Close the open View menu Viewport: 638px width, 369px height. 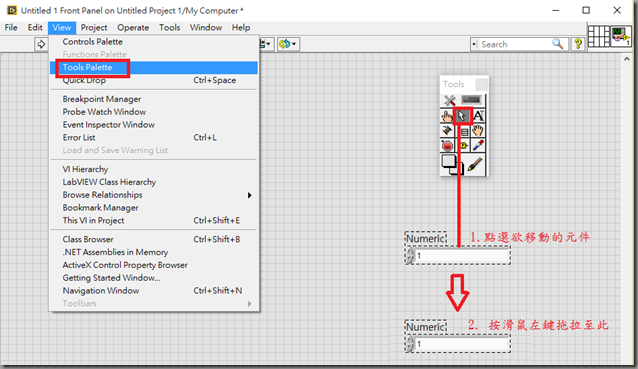61,28
